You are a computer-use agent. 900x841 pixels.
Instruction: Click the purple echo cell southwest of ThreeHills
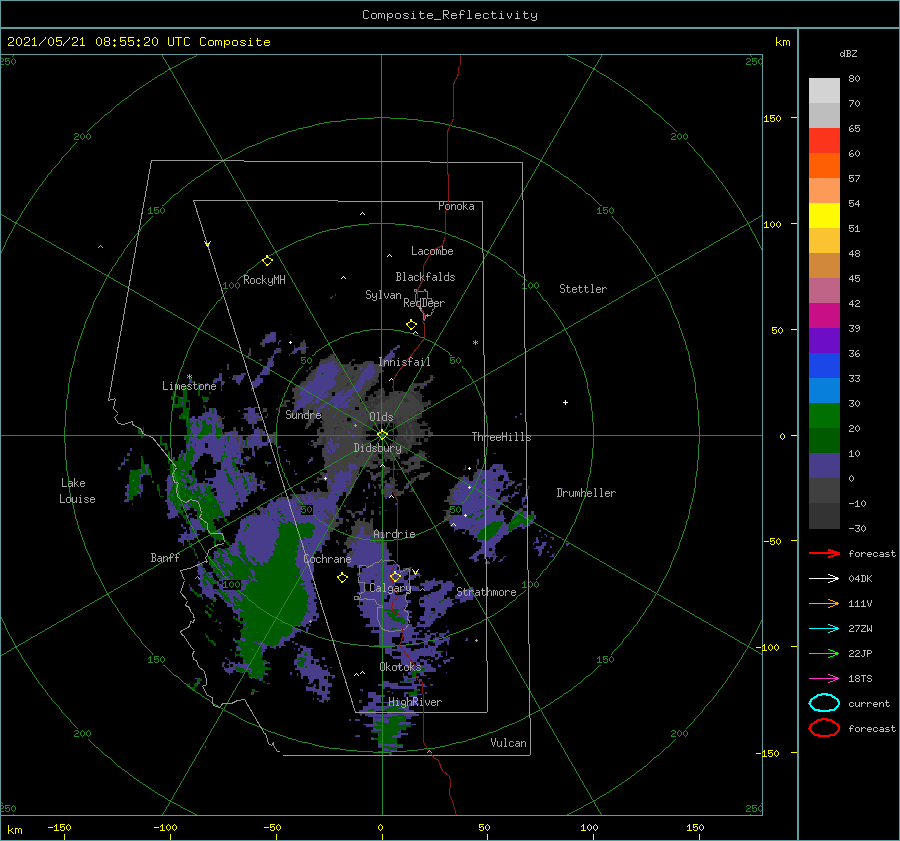pos(487,511)
